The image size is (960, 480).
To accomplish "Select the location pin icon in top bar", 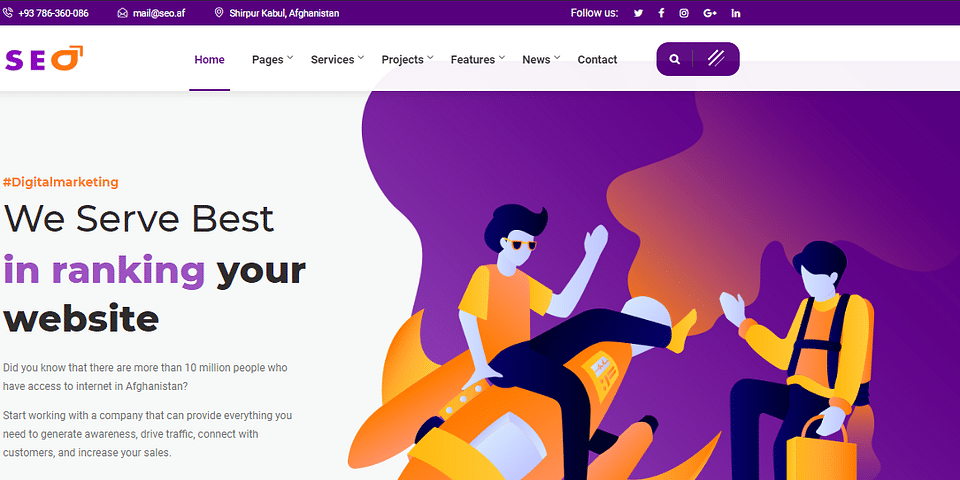I will click(x=219, y=13).
